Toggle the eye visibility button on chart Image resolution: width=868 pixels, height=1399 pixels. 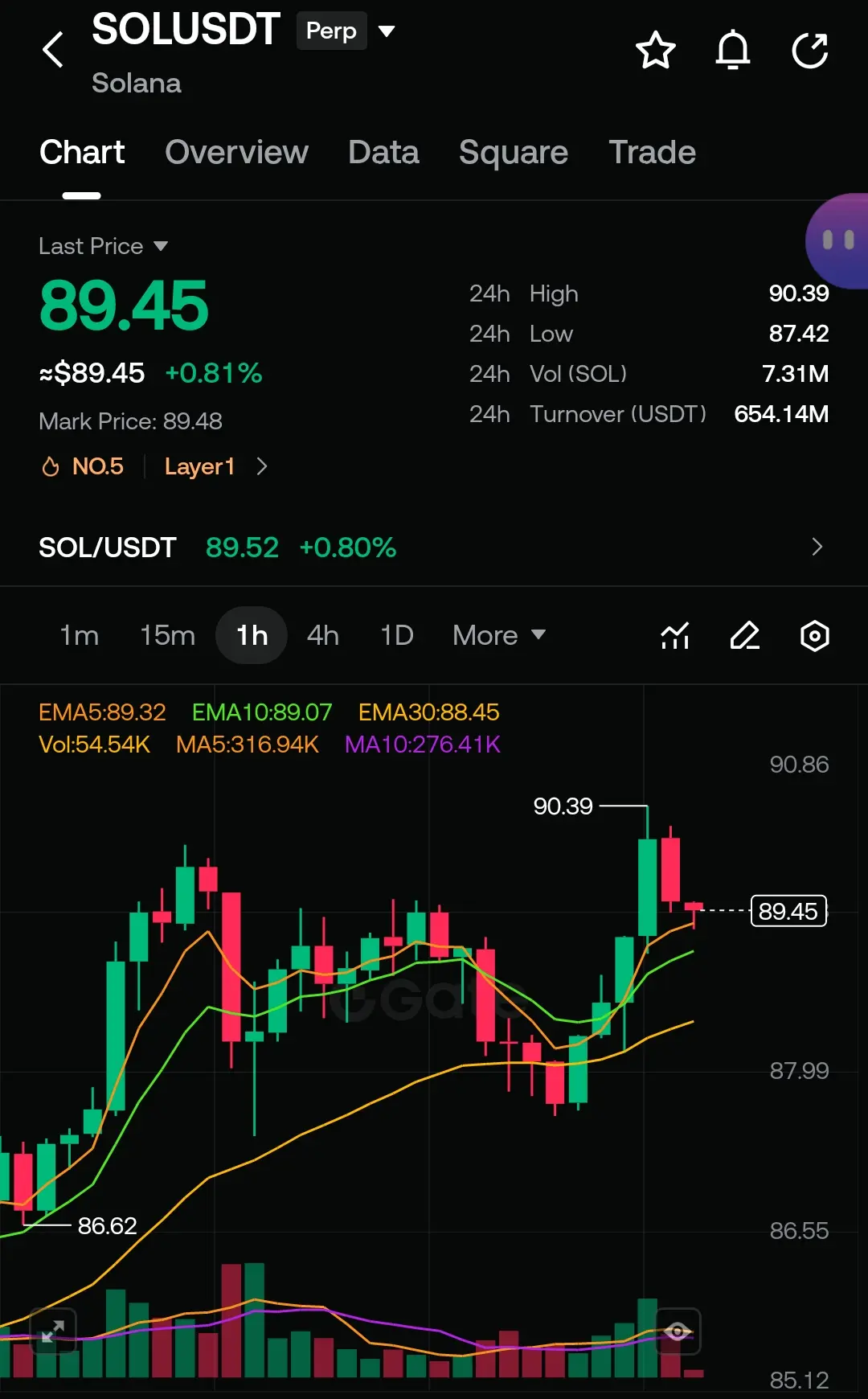pos(678,1331)
